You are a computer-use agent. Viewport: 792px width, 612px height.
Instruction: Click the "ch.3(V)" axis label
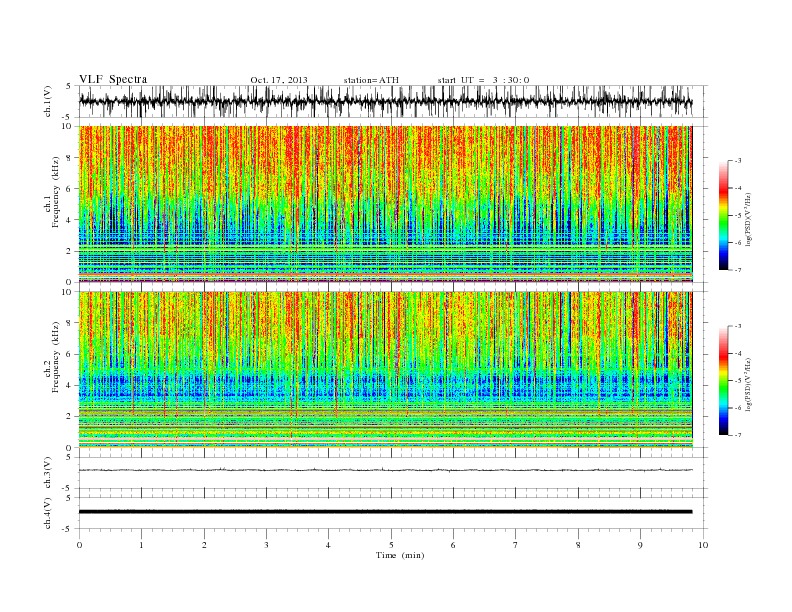[x=47, y=473]
